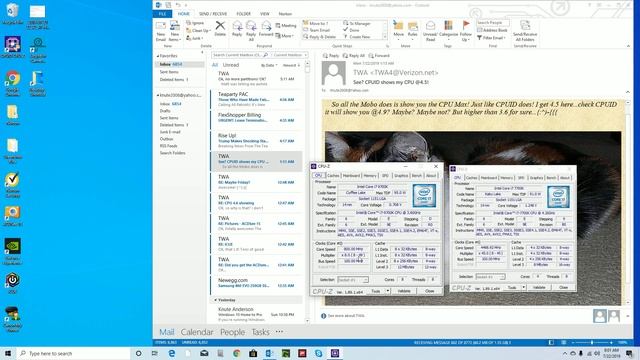Click the message list vertical scrollbar
640x360 pixels.
coord(307,191)
